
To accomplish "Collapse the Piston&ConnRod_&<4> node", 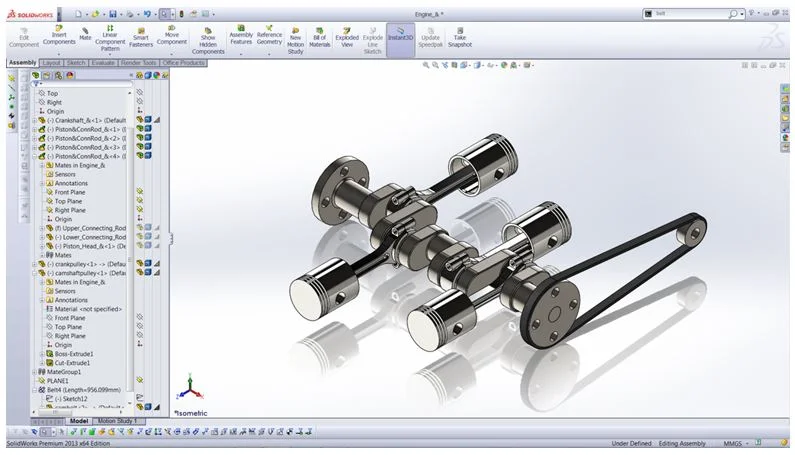I will [x=34, y=156].
